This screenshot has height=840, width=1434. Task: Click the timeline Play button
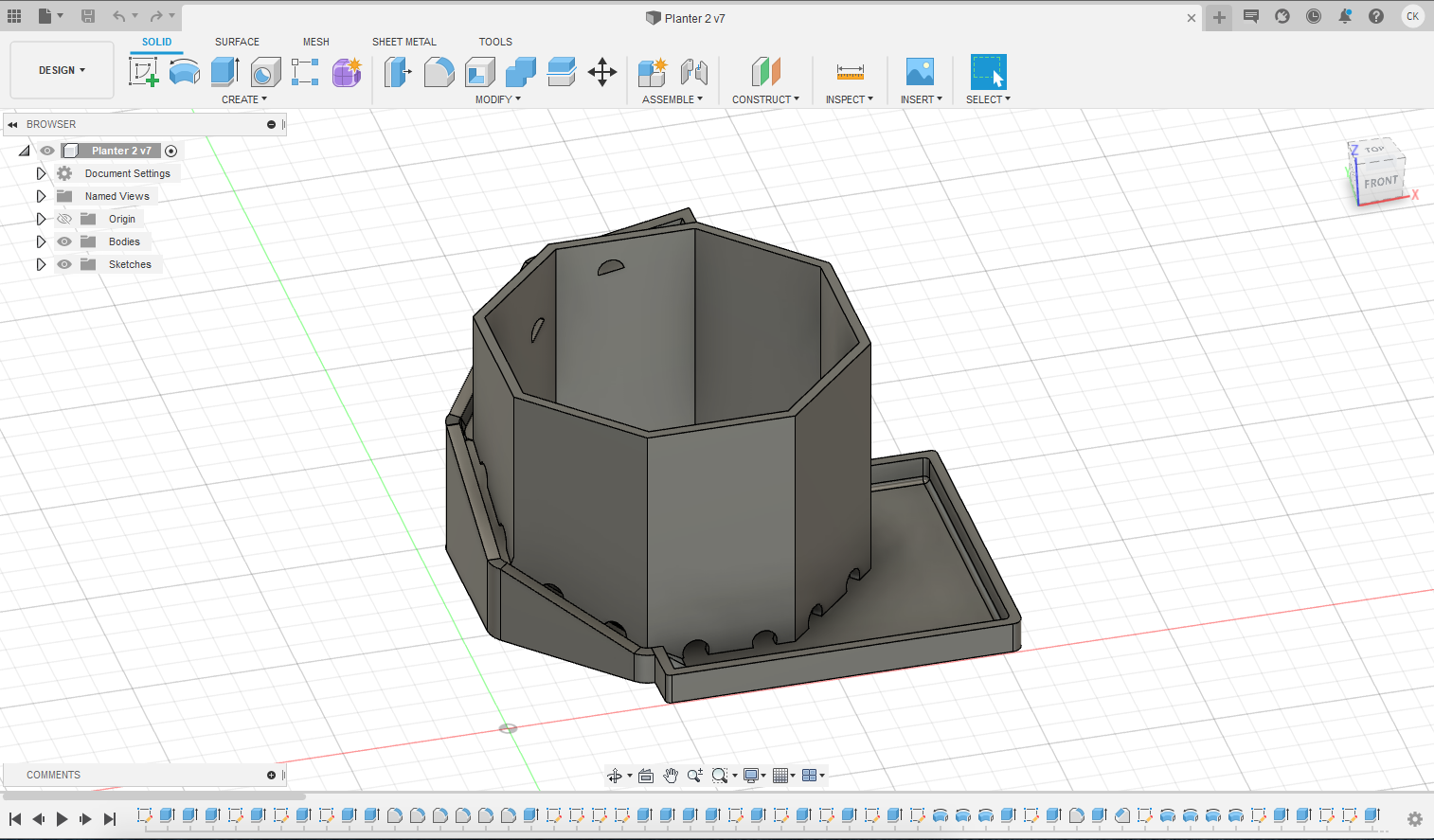62,819
